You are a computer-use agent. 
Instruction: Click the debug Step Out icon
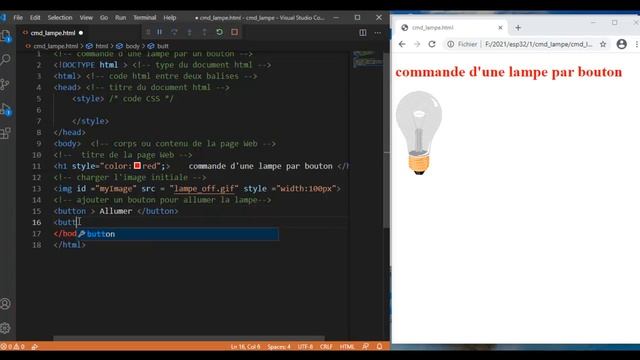coord(204,32)
